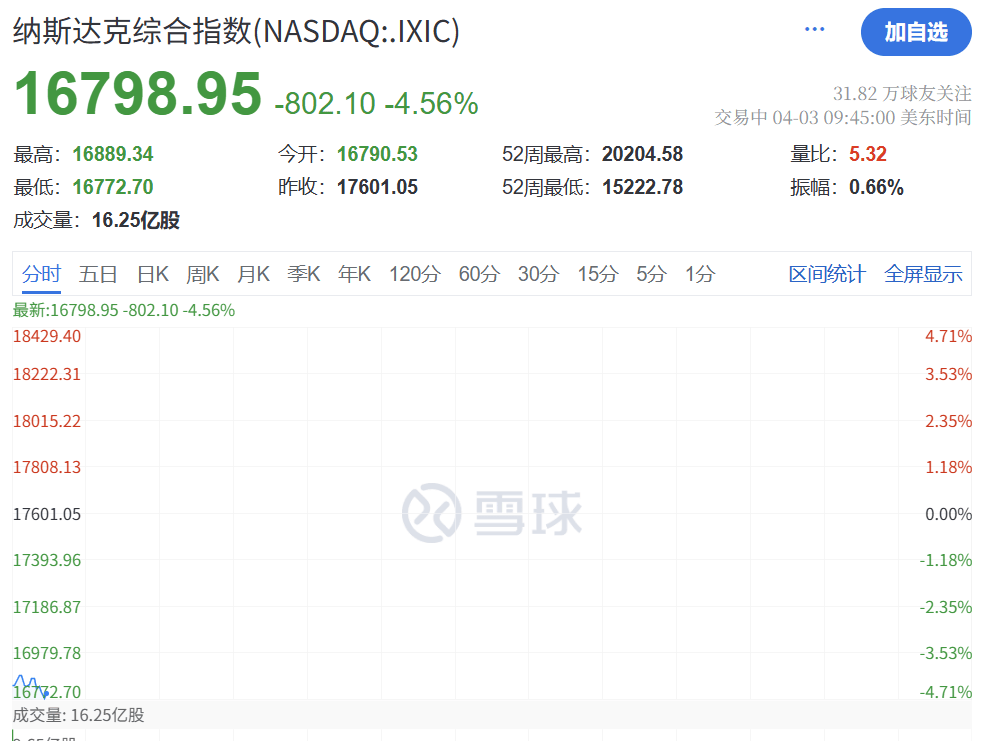This screenshot has height=741, width=994.
Task: Select the 120分 interval tab
Action: coord(414,273)
